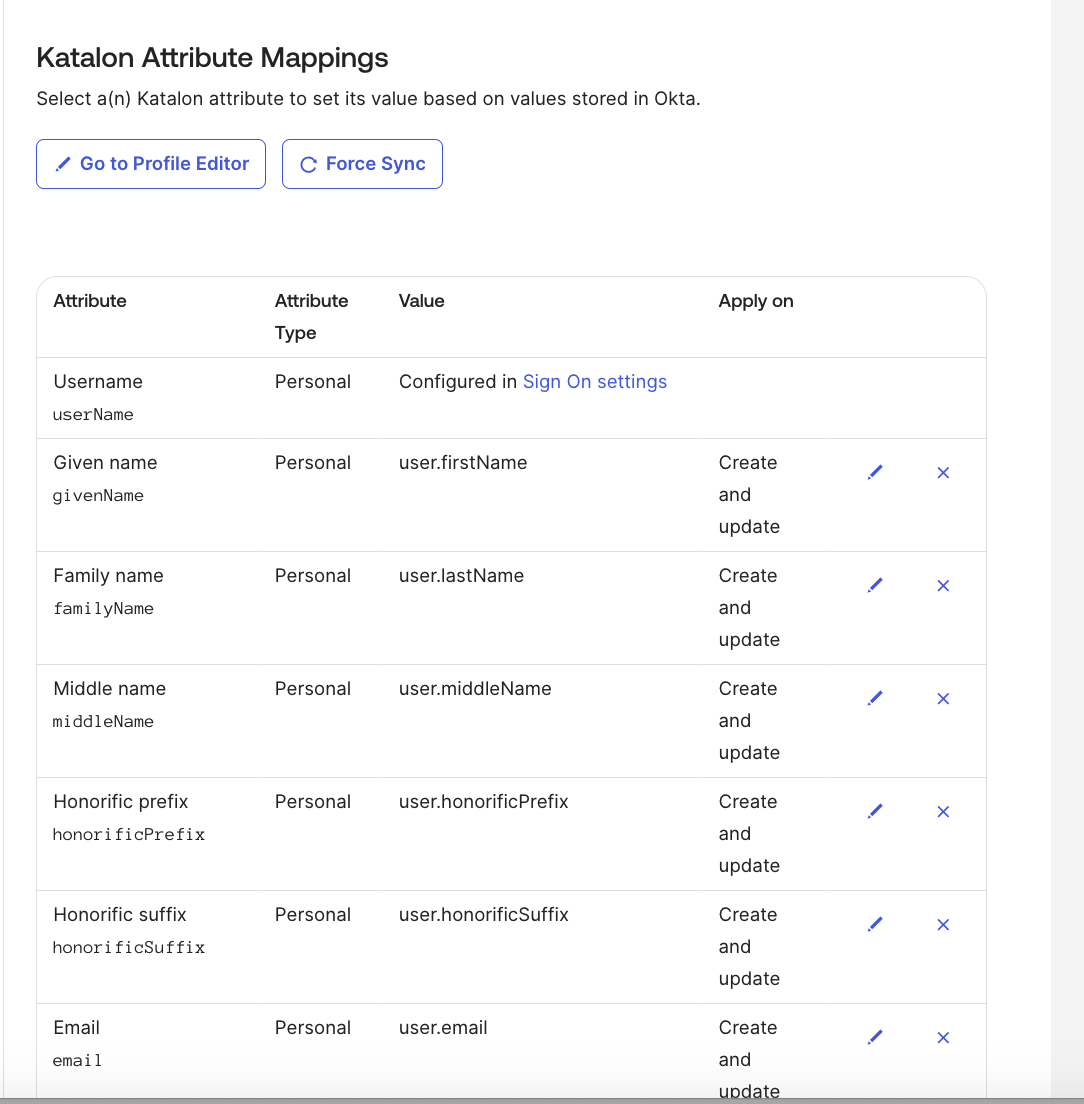The height and width of the screenshot is (1104, 1084).
Task: Click the Value column header
Action: click(x=422, y=301)
